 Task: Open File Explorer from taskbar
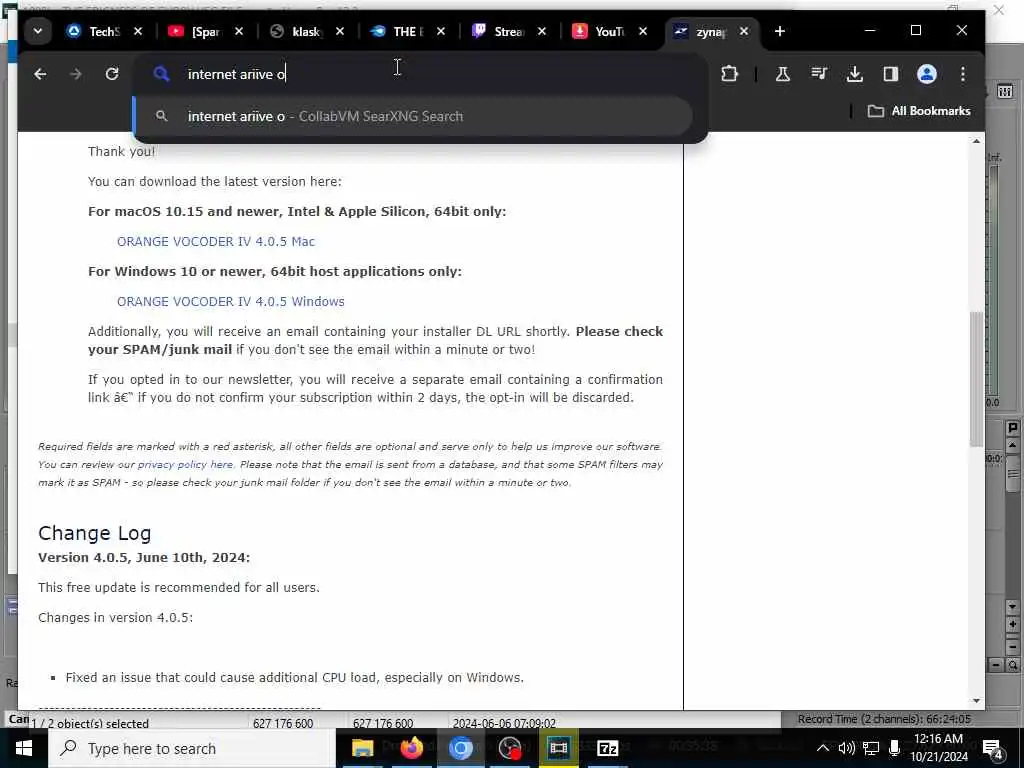(x=362, y=748)
